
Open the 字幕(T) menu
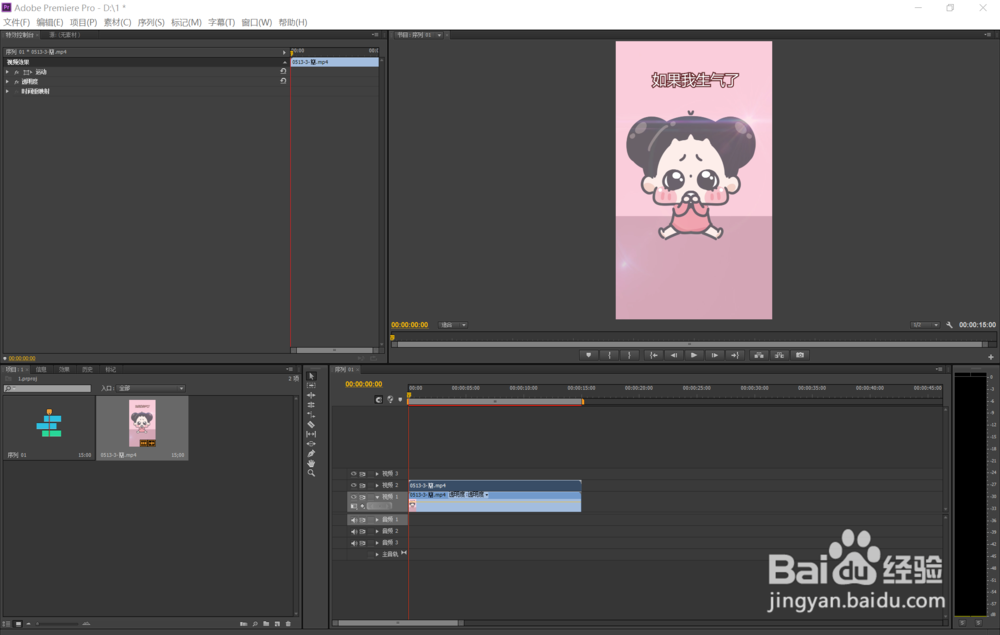(x=221, y=22)
